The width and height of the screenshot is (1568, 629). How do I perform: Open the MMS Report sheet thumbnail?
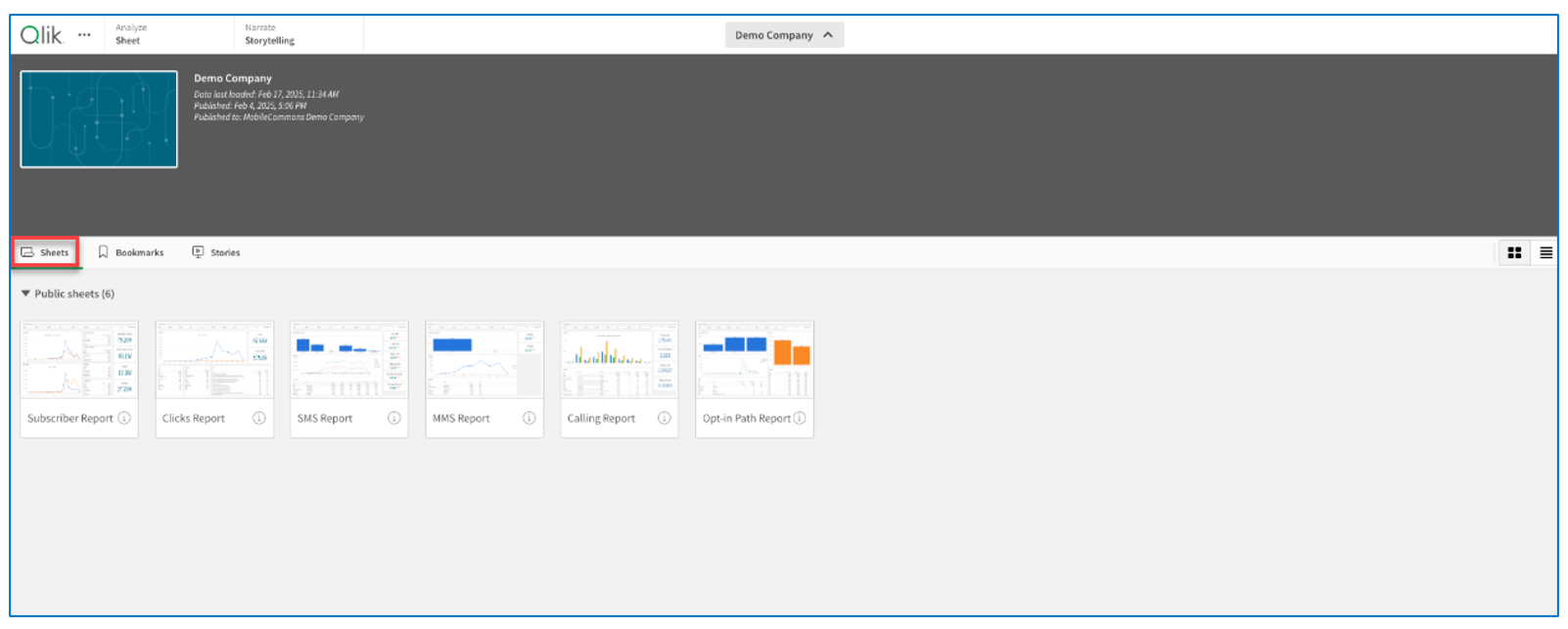484,359
